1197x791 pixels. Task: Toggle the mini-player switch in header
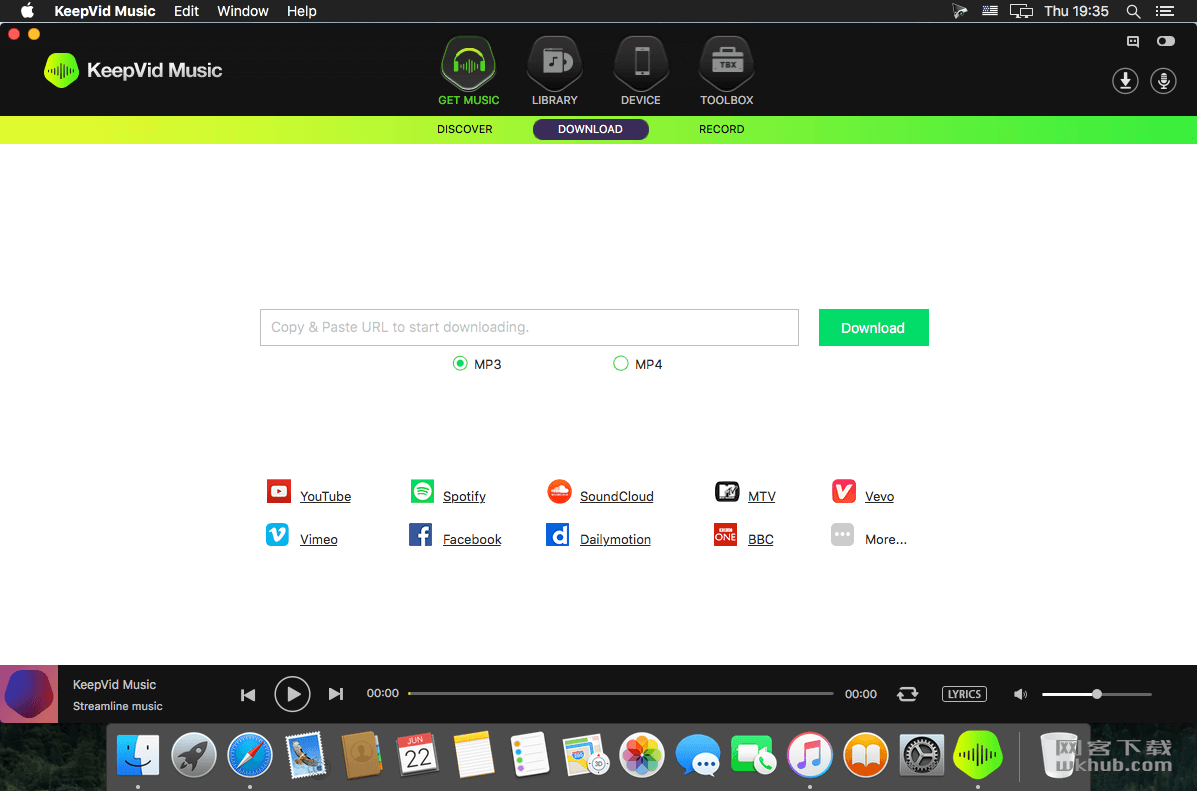coord(1166,41)
